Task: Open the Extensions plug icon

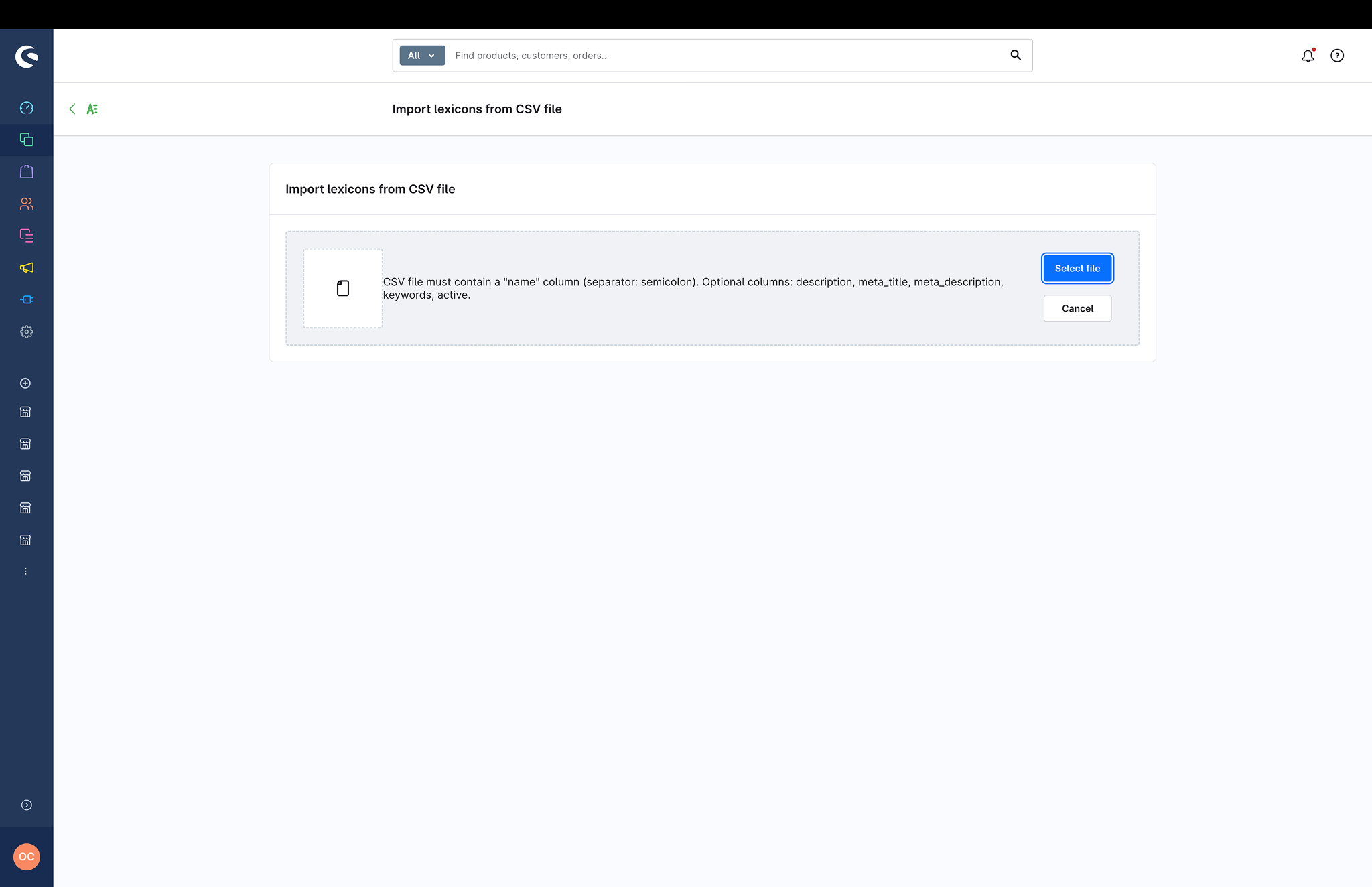Action: (27, 299)
